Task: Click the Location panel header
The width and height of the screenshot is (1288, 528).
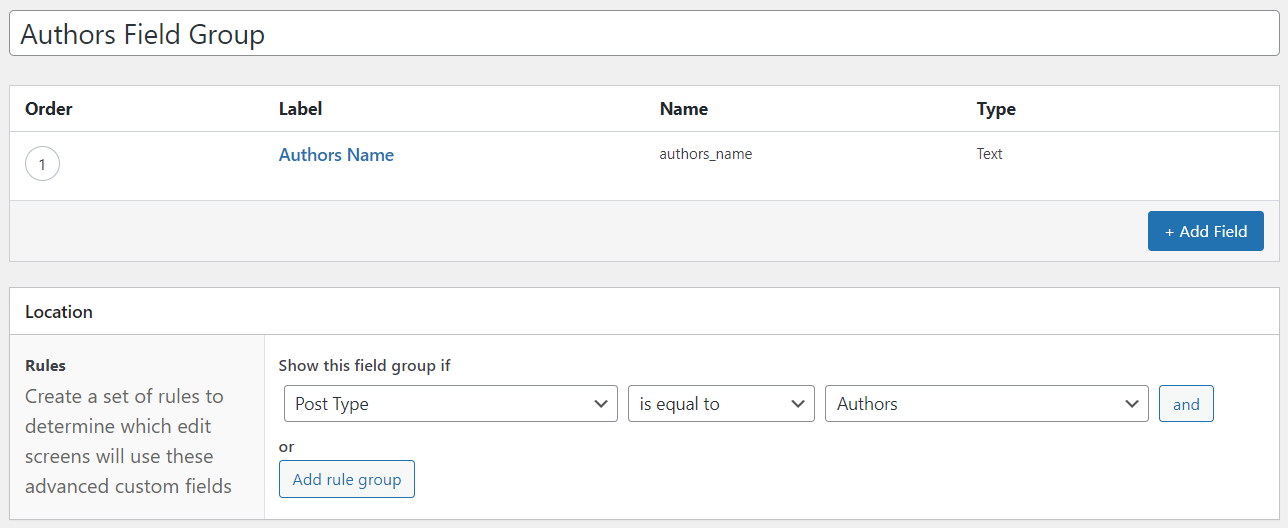Action: tap(59, 312)
